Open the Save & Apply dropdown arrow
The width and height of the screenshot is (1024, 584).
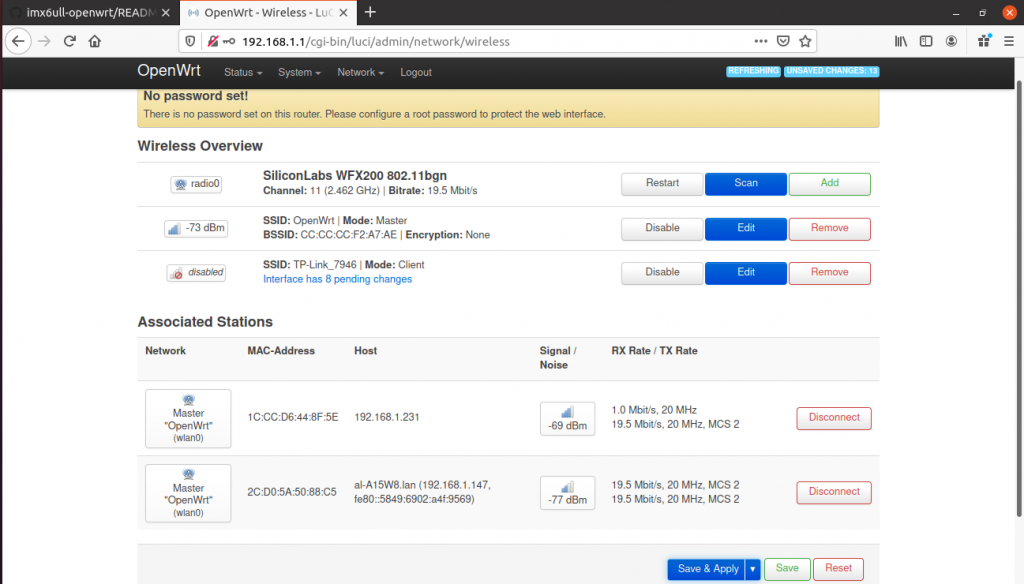[751, 569]
